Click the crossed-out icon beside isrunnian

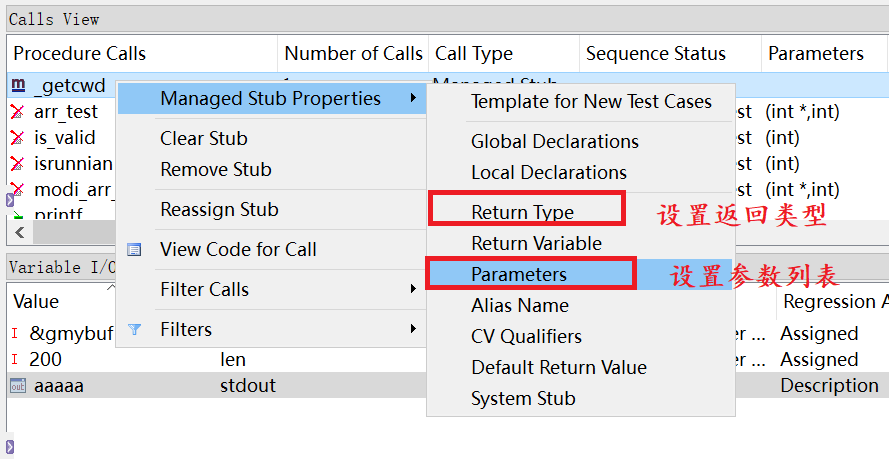click(x=17, y=164)
